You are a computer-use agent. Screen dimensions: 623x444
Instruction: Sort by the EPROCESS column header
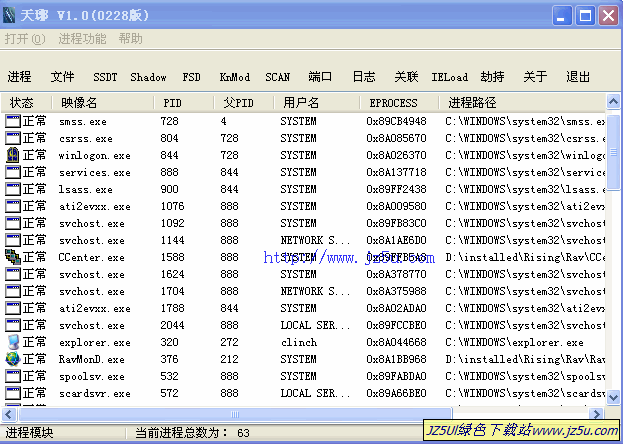(399, 103)
